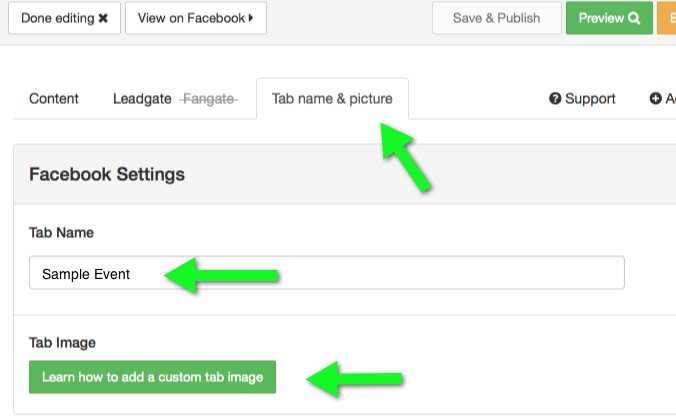Screen dimensions: 676x416
Task: Switch to the Leadgate tab
Action: pyautogui.click(x=142, y=99)
